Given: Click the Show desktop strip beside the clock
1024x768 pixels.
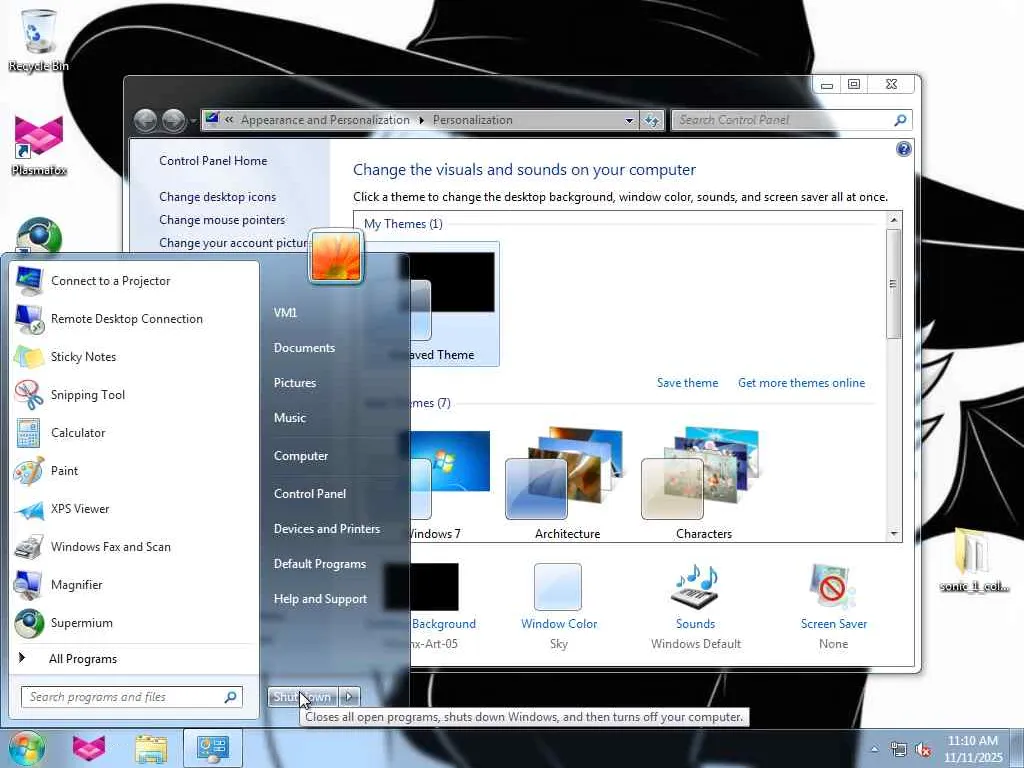Looking at the screenshot, I should pyautogui.click(x=1017, y=748).
